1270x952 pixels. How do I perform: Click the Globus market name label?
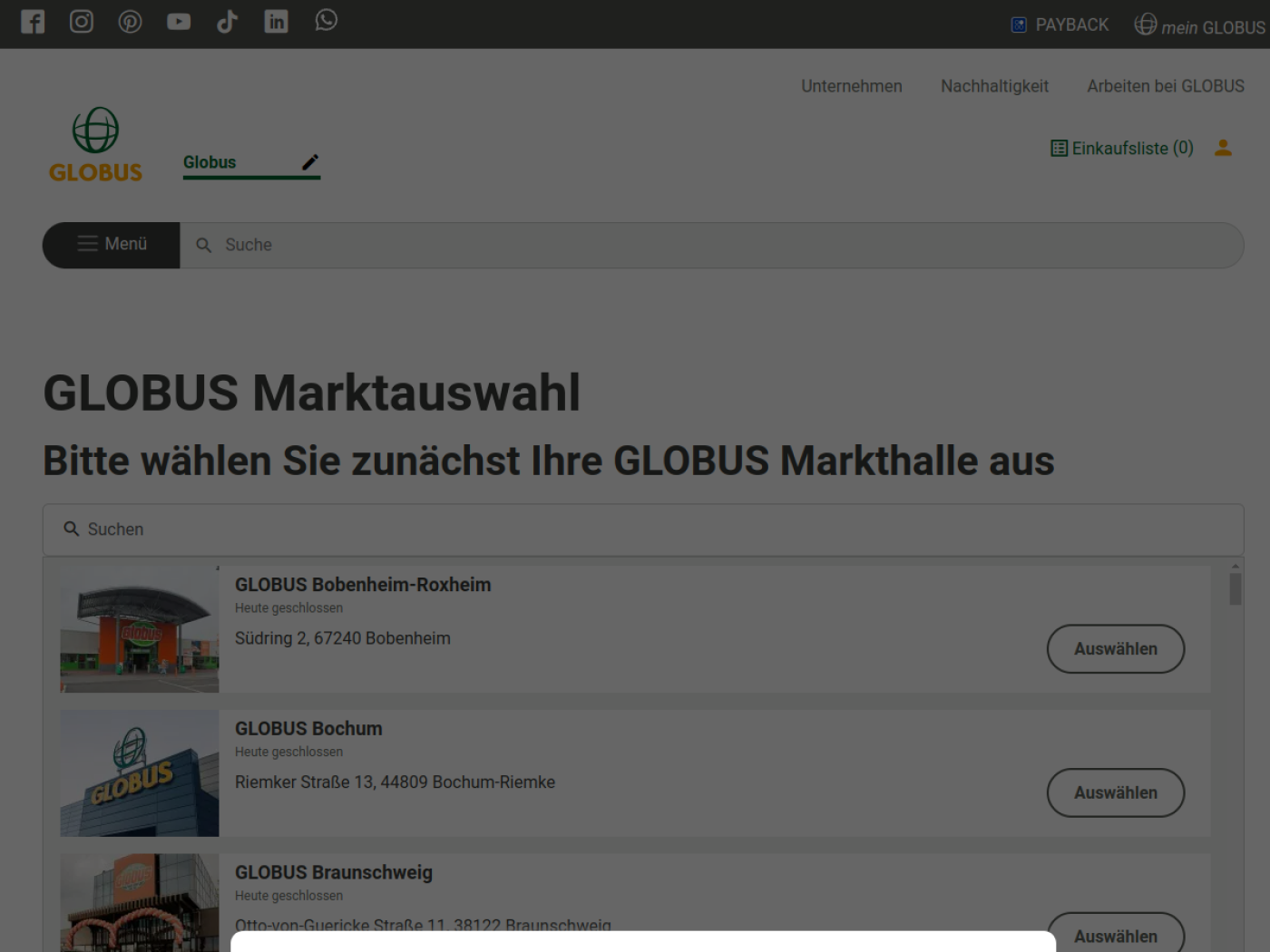tap(210, 162)
